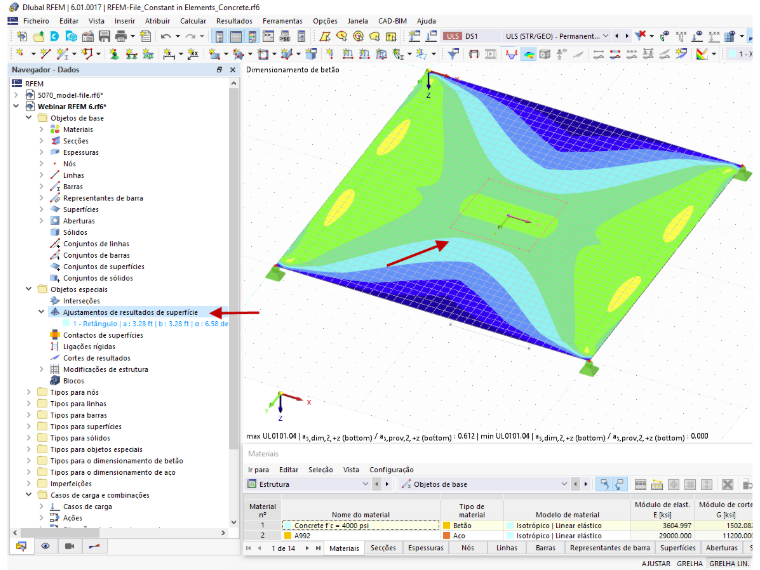Open the navigator data tab icon
Viewport: 760px width, 570px height.
coord(21,547)
